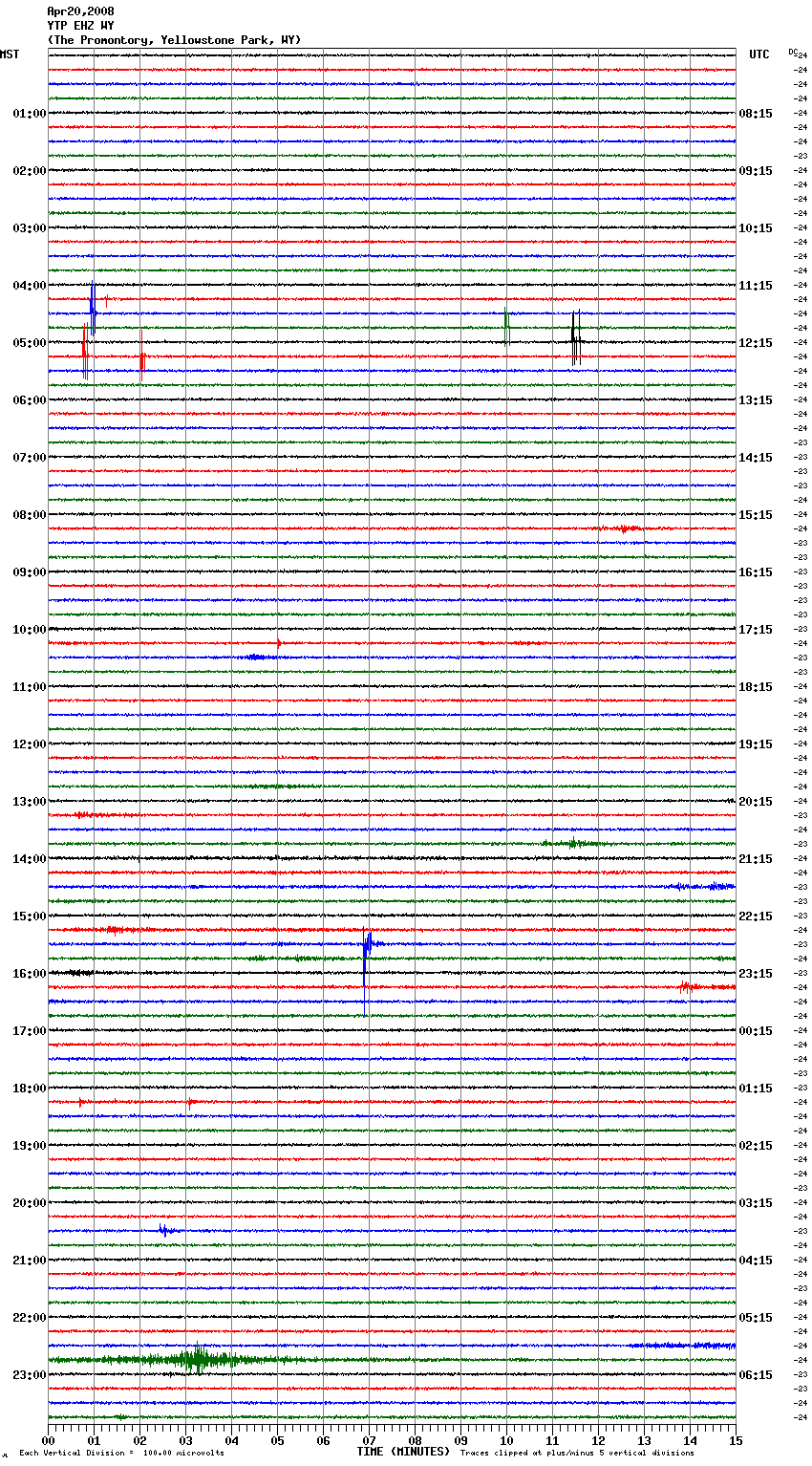Click the "10:15" UTC time label

tap(756, 228)
